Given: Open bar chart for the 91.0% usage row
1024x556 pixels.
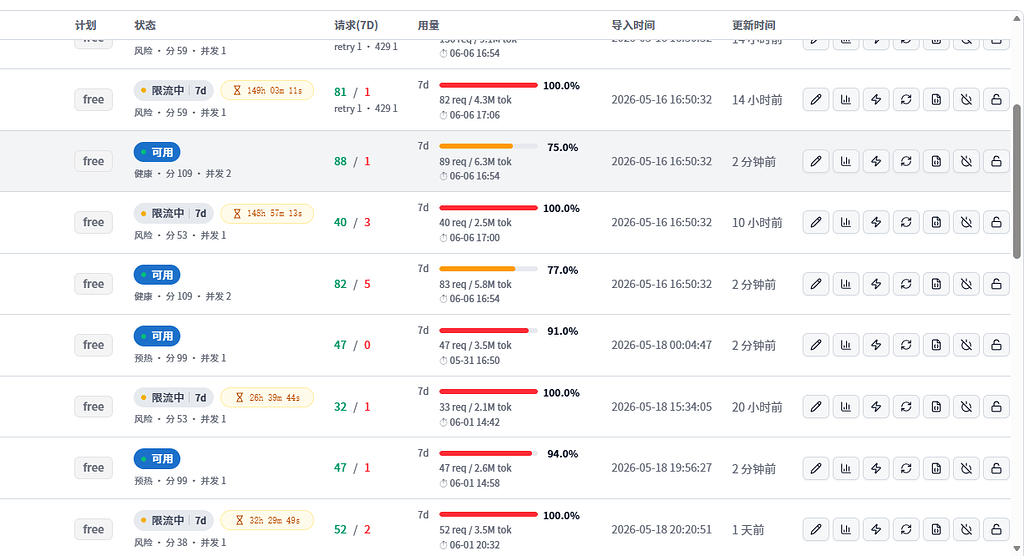Looking at the screenshot, I should click(x=846, y=344).
